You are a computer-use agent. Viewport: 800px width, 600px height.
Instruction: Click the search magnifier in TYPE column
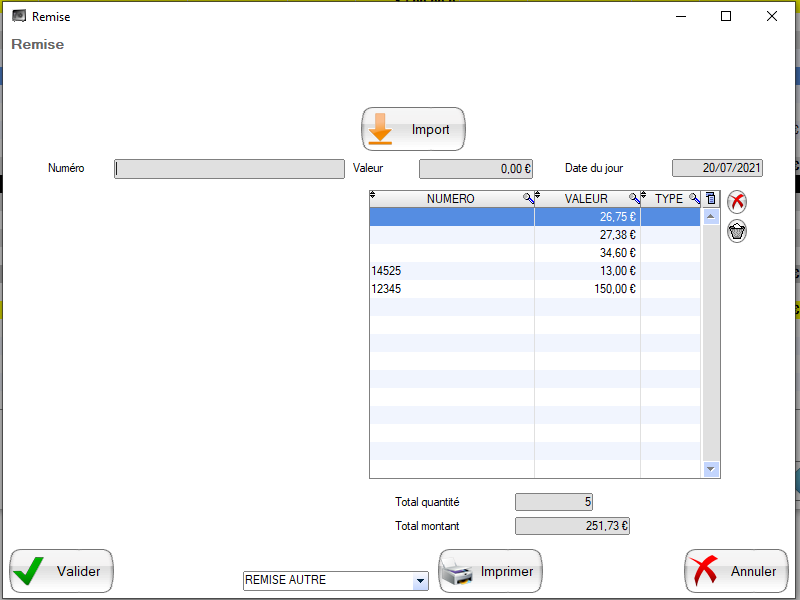tap(694, 199)
